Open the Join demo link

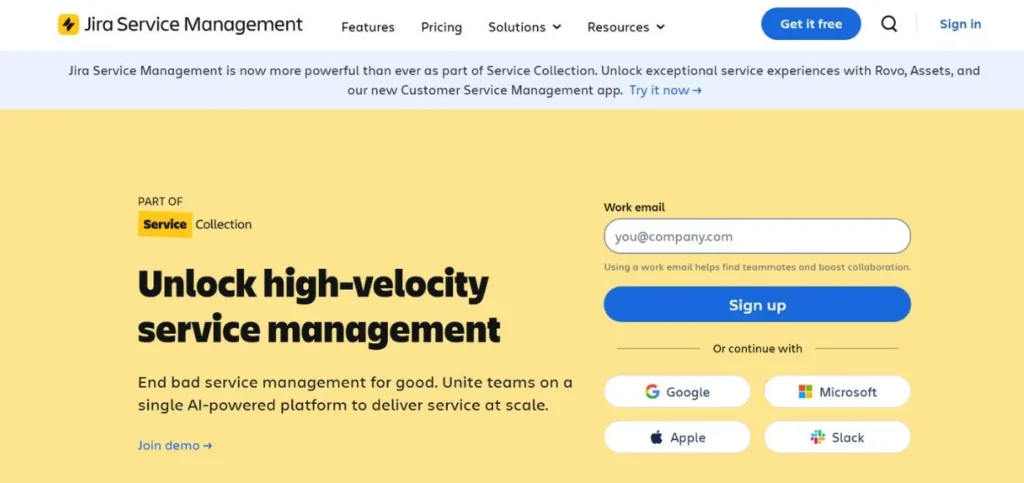(x=175, y=445)
